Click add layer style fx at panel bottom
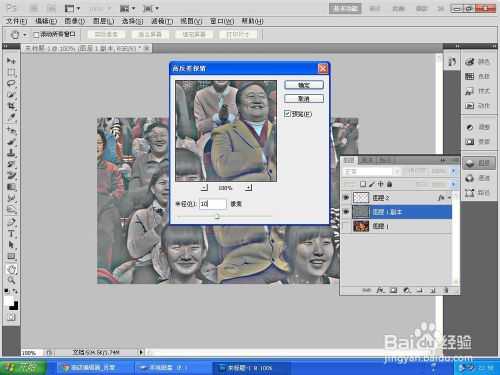The width and height of the screenshot is (500, 375). pyautogui.click(x=380, y=291)
